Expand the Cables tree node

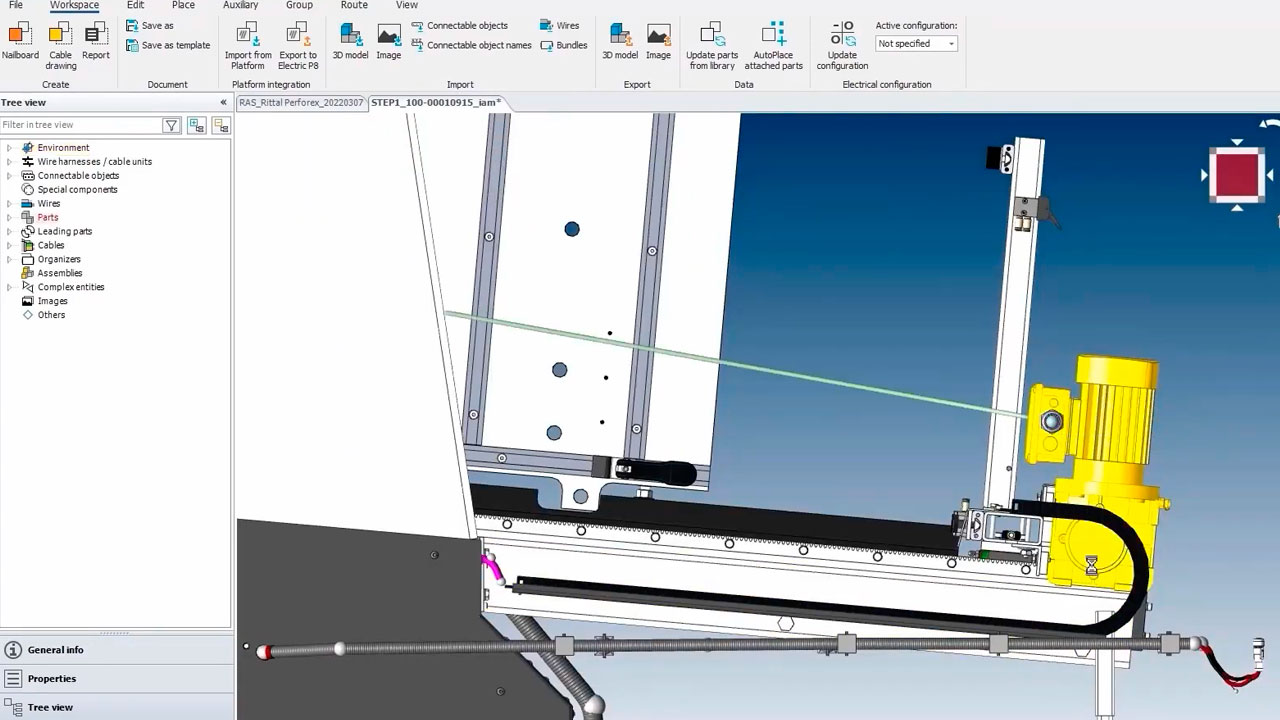[10, 246]
